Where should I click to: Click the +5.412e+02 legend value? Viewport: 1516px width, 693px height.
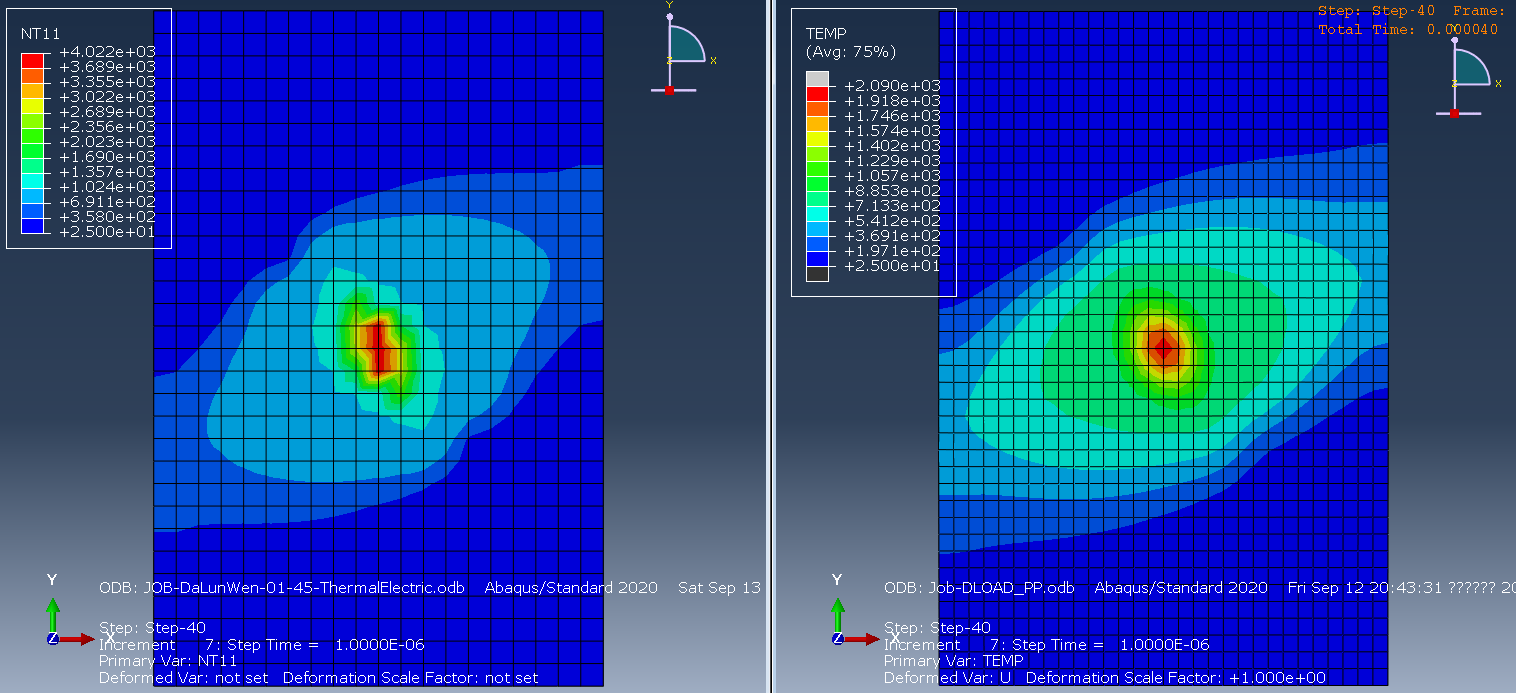click(892, 221)
